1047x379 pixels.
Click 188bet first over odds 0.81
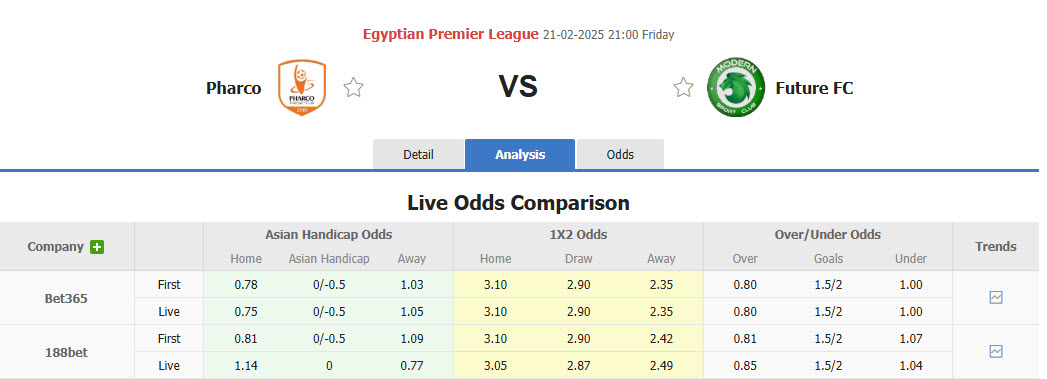745,339
